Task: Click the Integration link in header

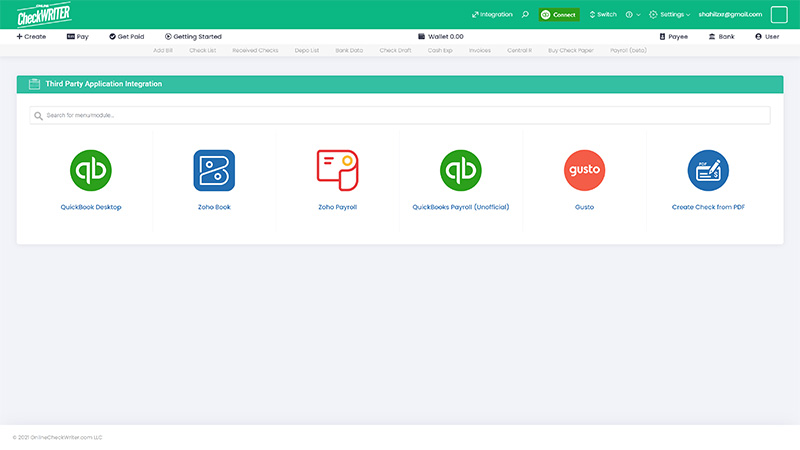Action: point(492,15)
